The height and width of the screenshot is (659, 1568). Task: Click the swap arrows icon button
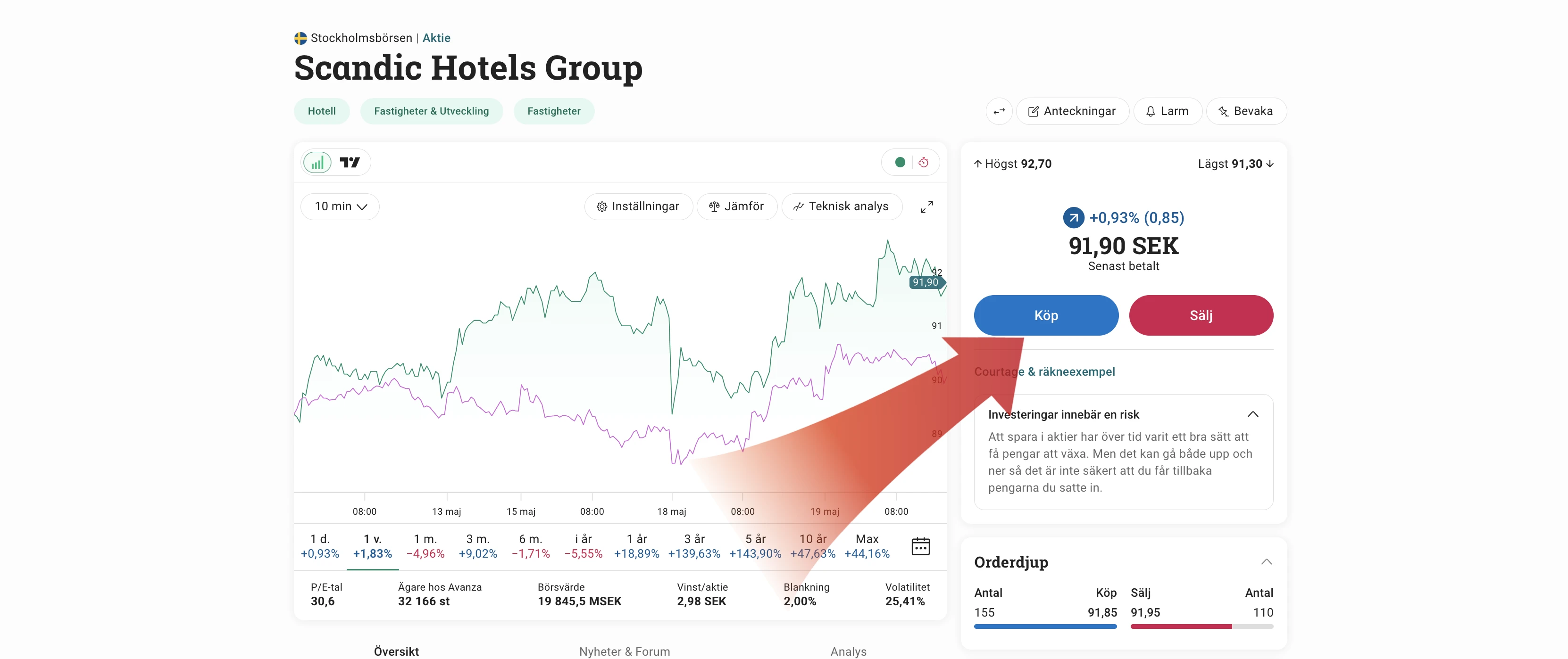tap(999, 111)
